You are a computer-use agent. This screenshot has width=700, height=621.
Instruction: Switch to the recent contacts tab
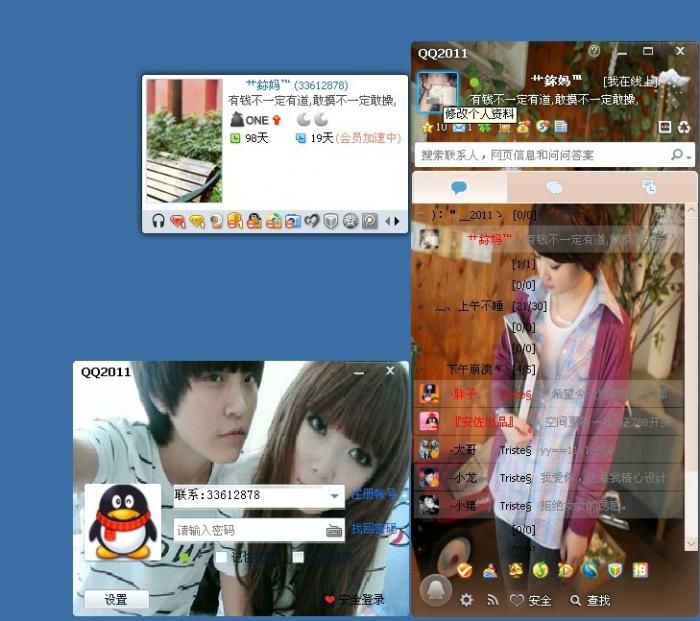(649, 187)
